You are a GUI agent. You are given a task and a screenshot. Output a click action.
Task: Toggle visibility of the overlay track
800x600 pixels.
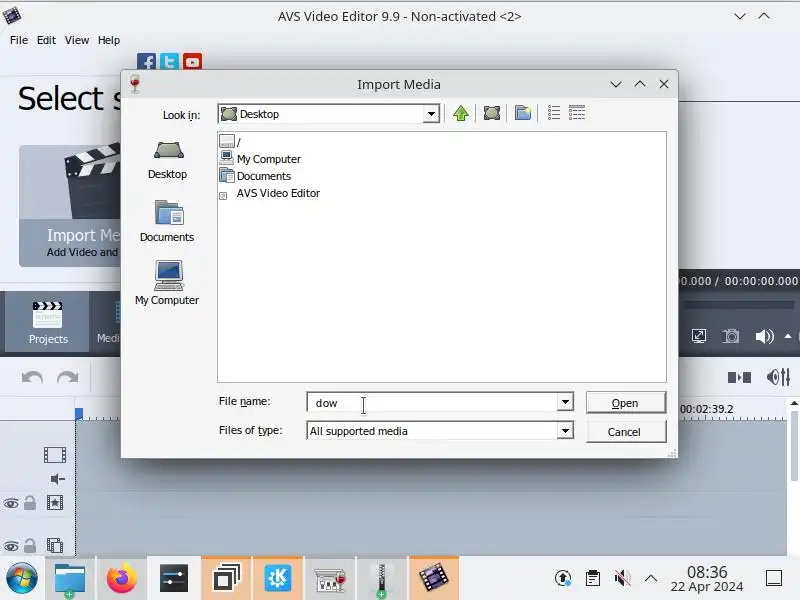pos(11,546)
